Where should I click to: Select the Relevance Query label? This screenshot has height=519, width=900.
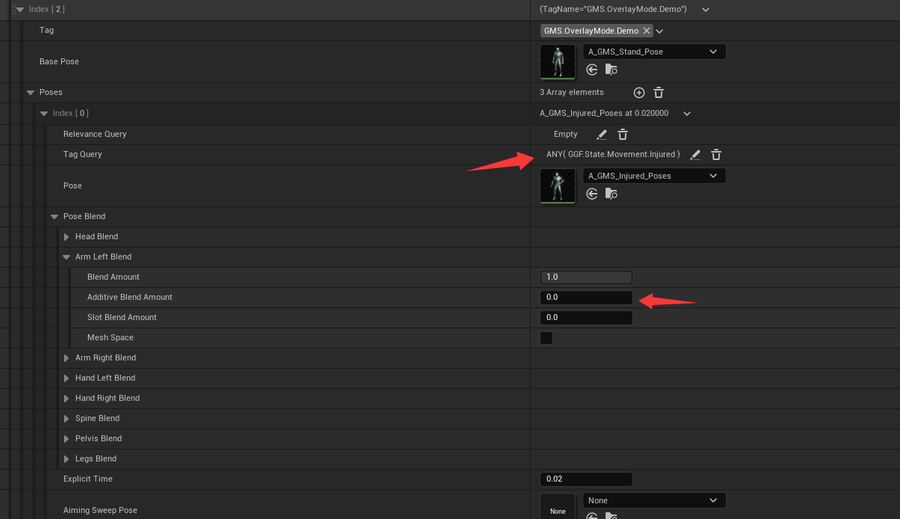point(95,134)
